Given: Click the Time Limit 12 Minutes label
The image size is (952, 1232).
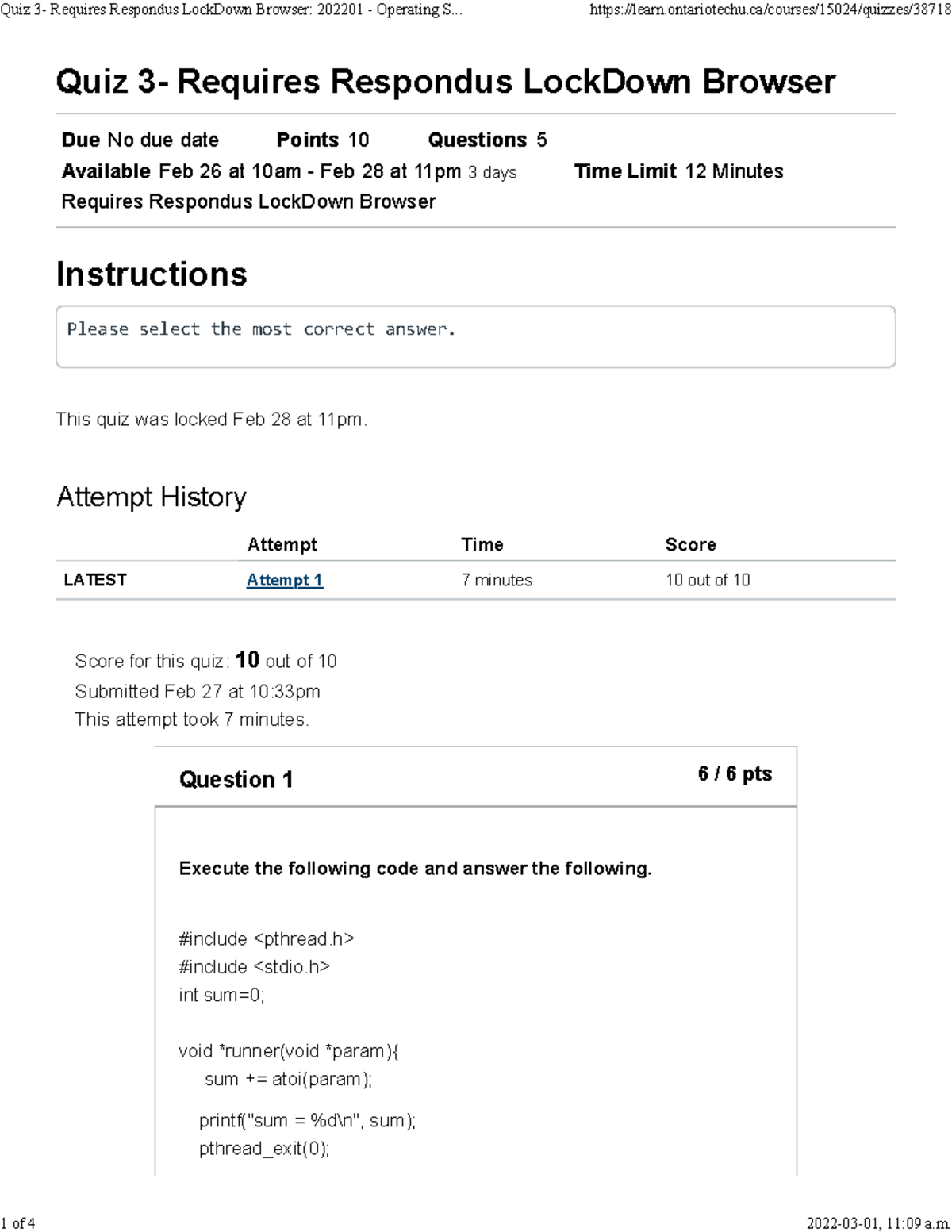Looking at the screenshot, I should tap(678, 171).
